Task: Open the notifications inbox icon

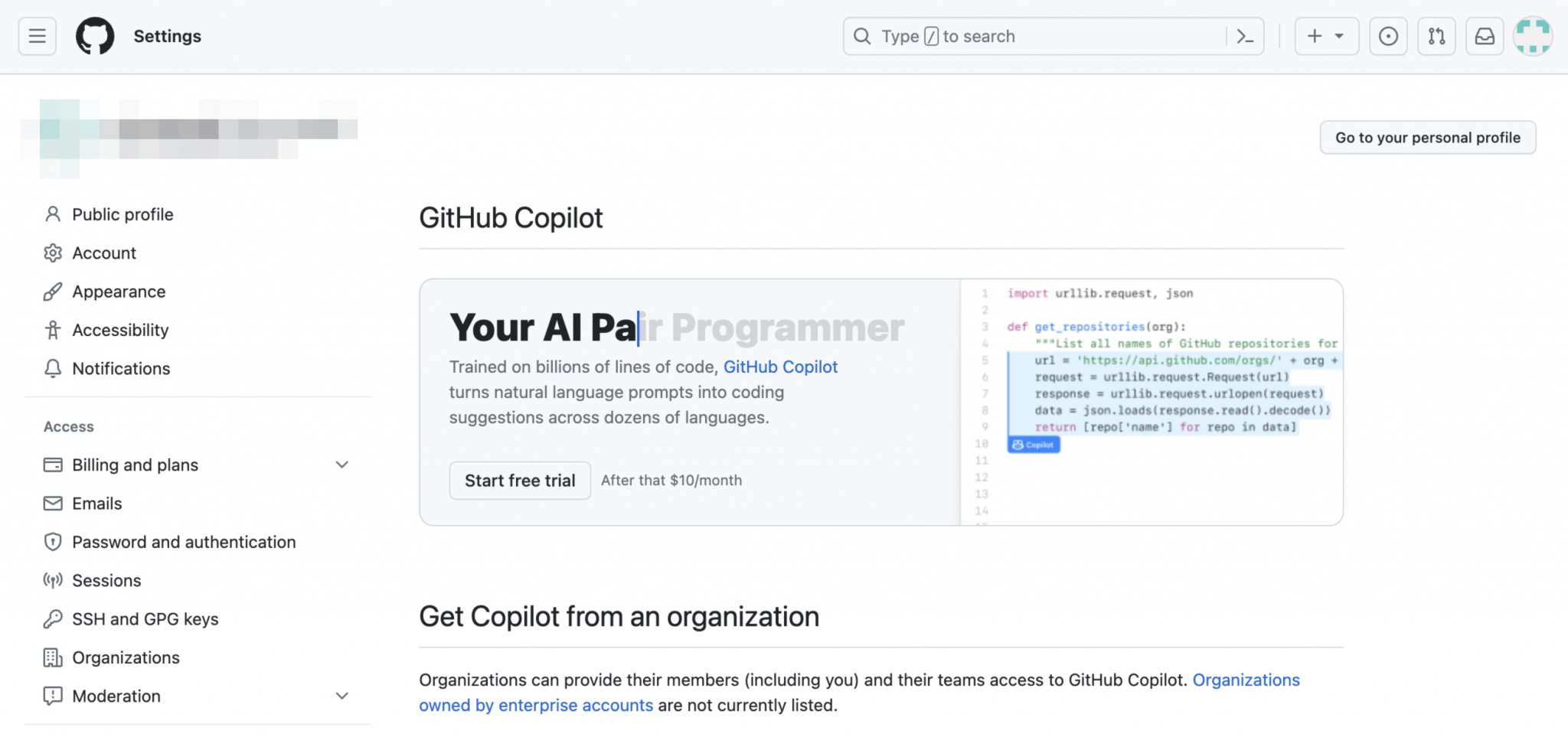Action: coord(1485,36)
